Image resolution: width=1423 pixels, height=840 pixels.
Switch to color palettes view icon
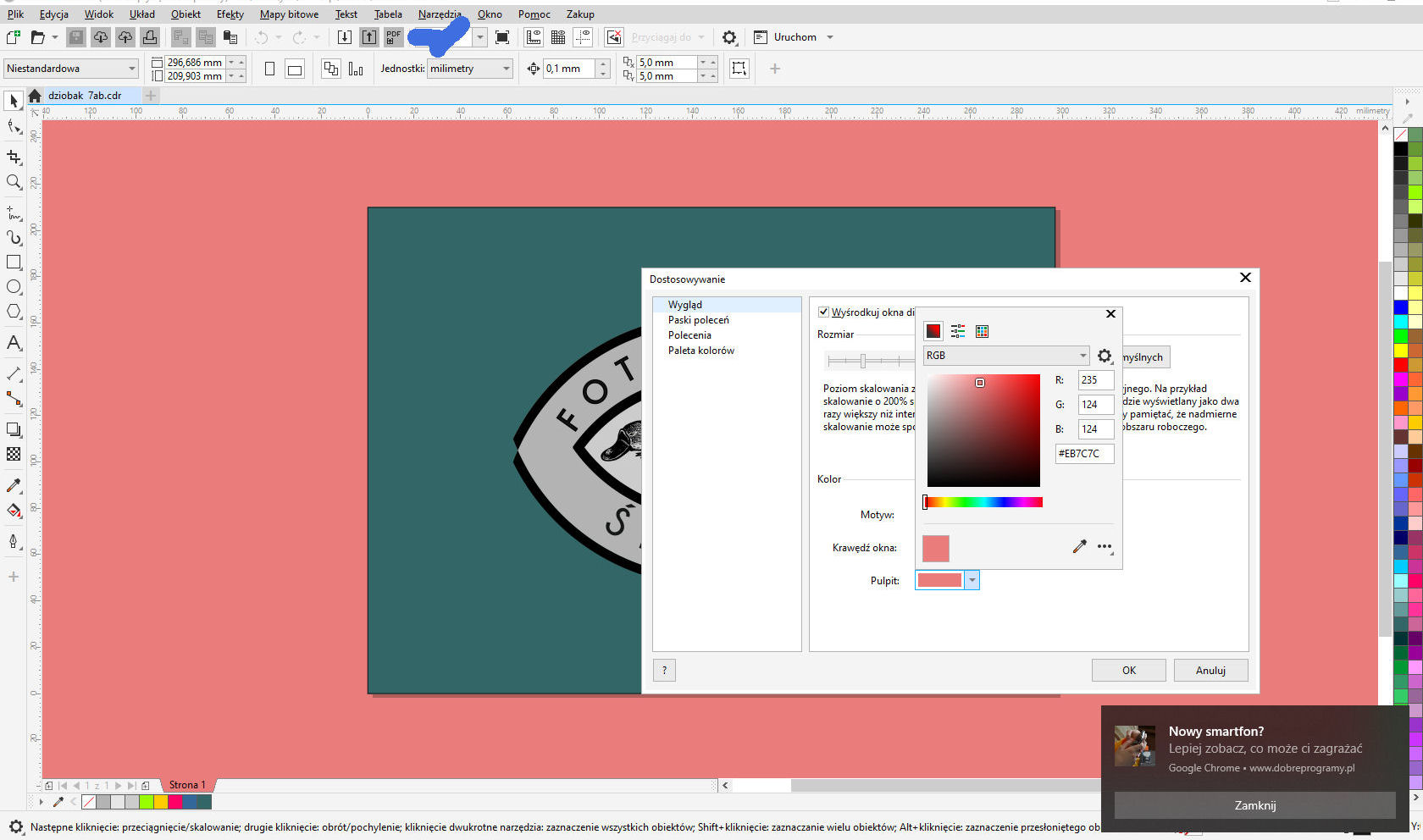[x=983, y=331]
